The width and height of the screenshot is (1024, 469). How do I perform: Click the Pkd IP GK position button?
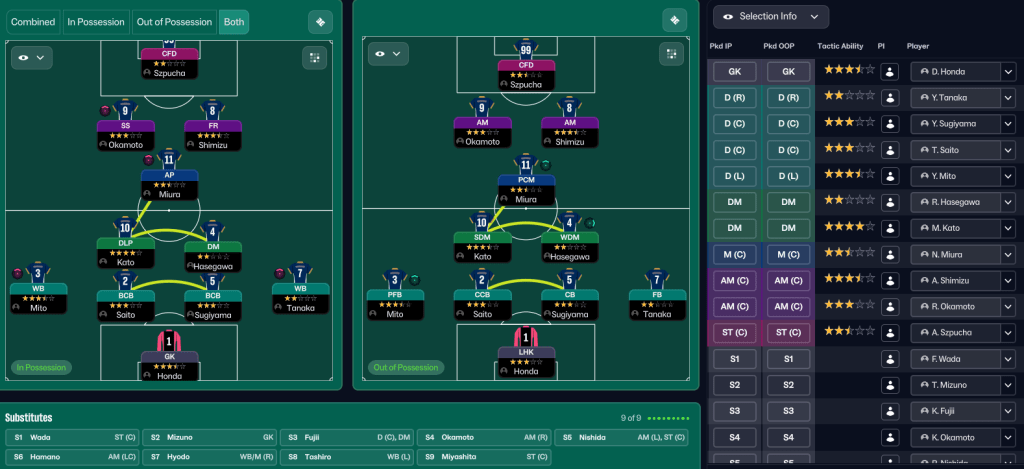click(734, 71)
